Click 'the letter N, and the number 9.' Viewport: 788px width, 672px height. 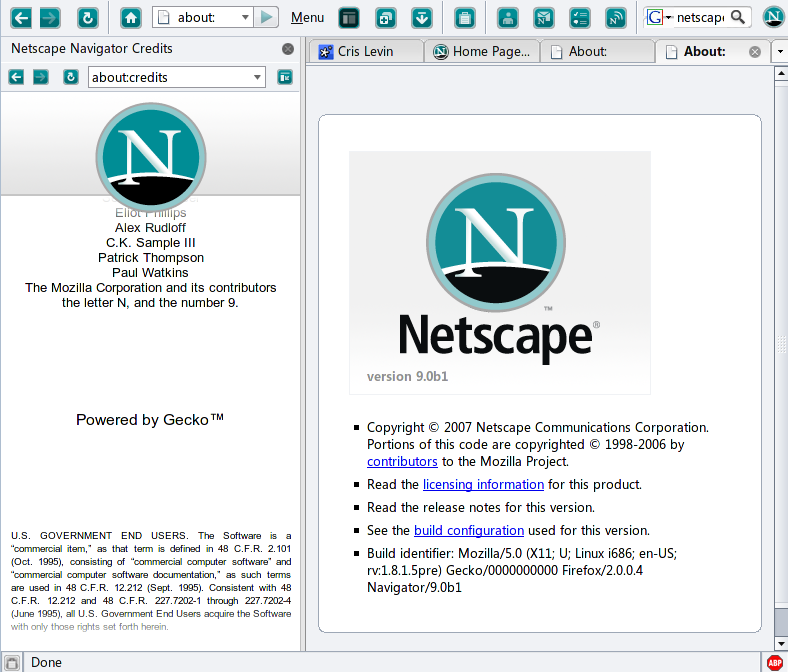tap(150, 303)
